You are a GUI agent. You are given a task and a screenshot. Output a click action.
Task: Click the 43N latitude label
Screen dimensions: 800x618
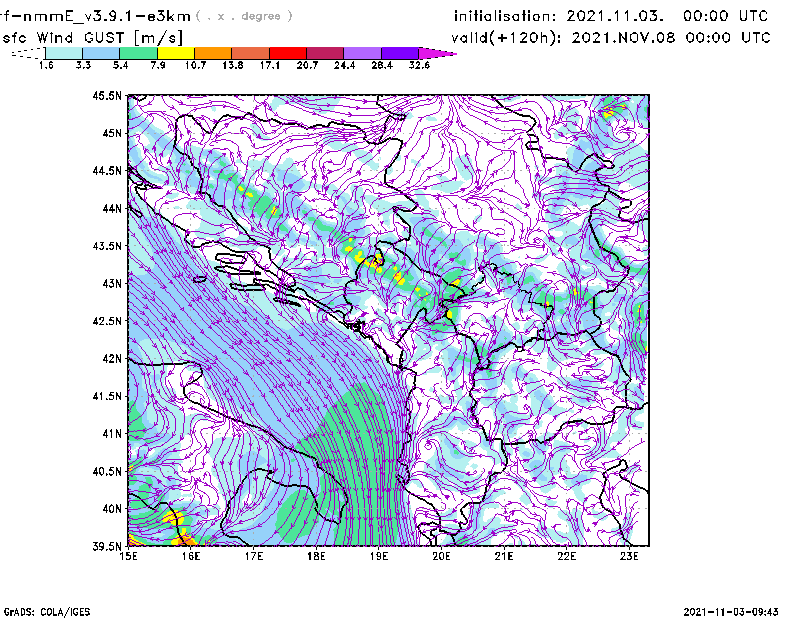coord(112,283)
